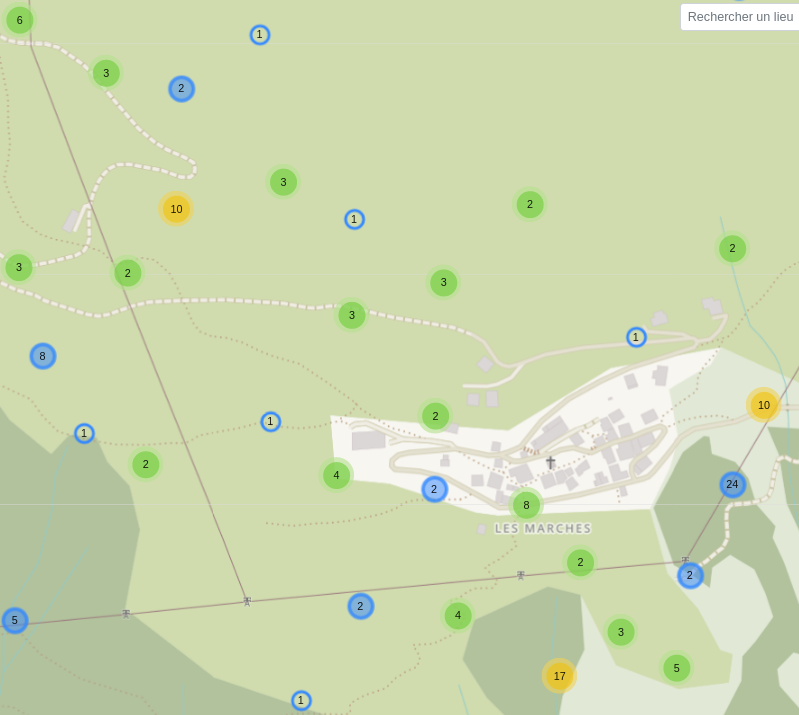Screen dimensions: 799x715
Task: Open blue 2 marker right of topmost green 3
Action: (181, 89)
